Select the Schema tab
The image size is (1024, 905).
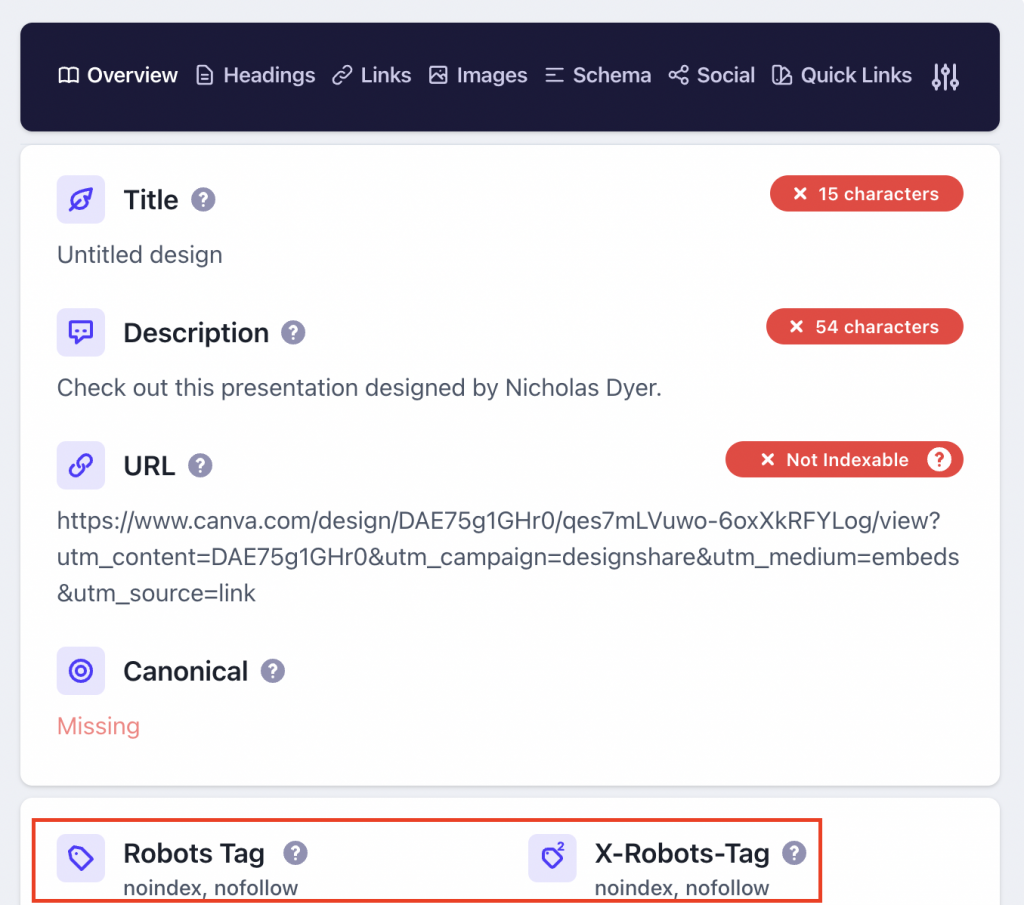(x=598, y=76)
